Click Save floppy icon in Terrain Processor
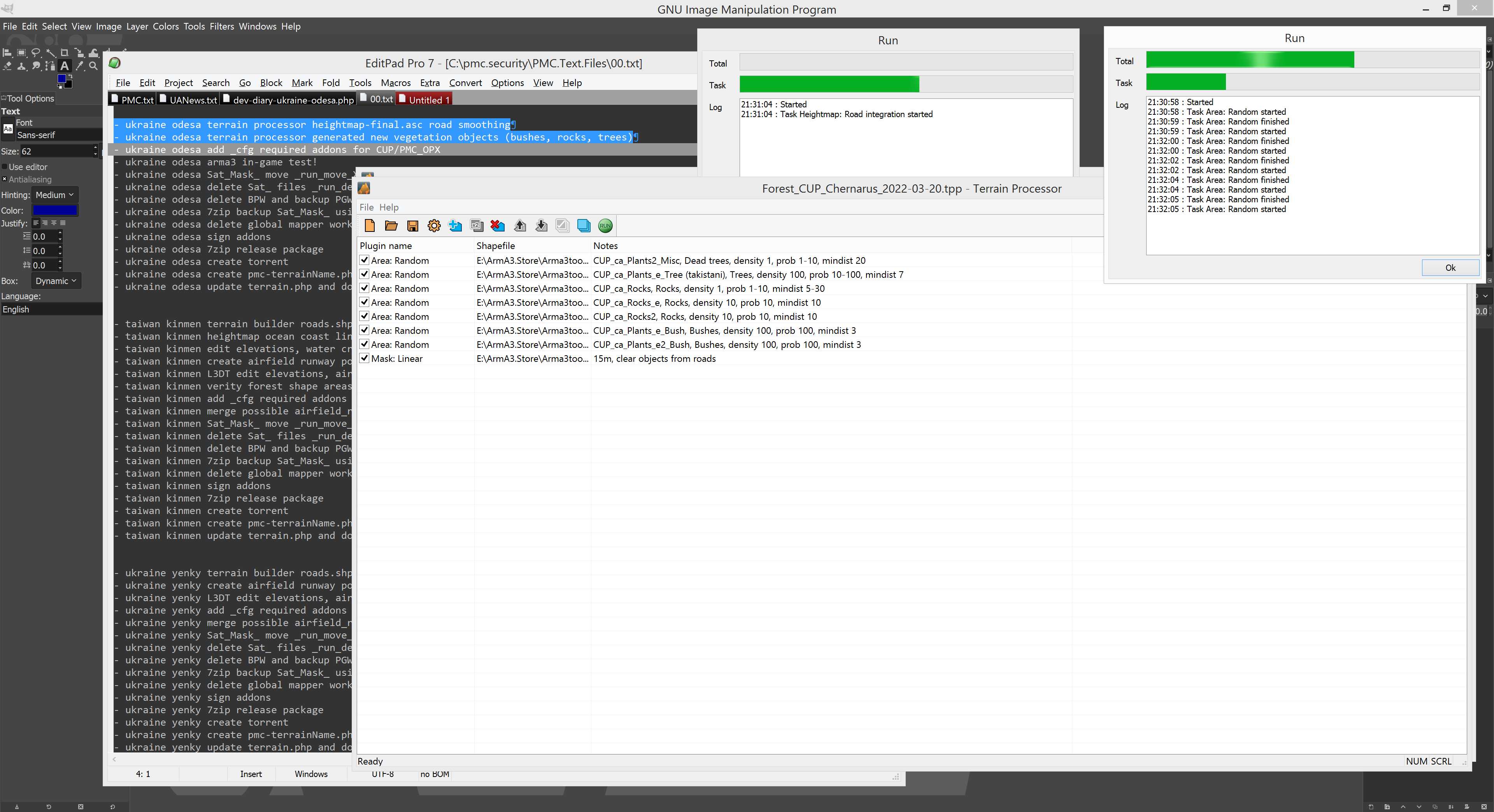This screenshot has height=812, width=1494. (x=412, y=226)
